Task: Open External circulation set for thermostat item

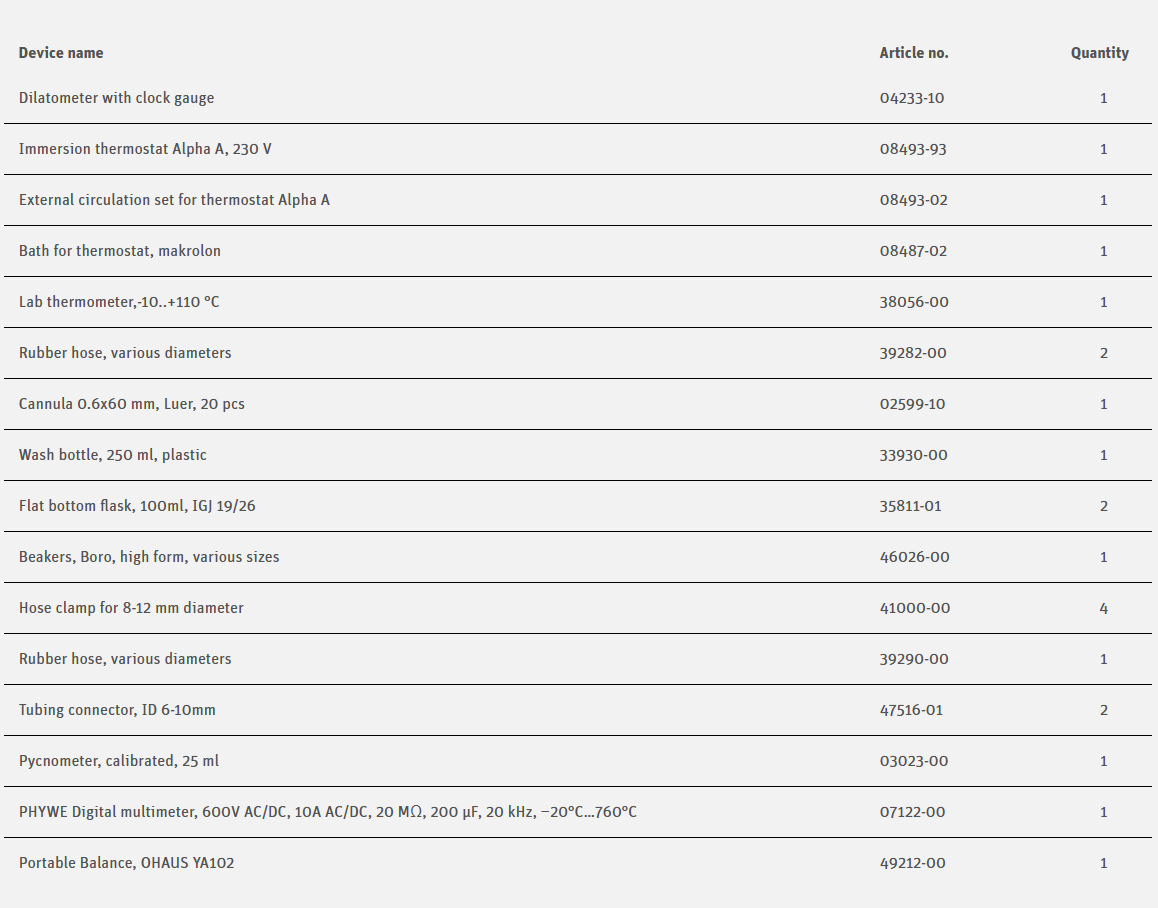Action: (x=174, y=200)
